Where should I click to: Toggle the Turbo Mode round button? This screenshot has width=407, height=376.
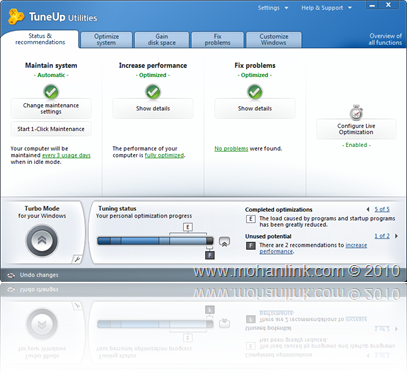click(x=42, y=240)
